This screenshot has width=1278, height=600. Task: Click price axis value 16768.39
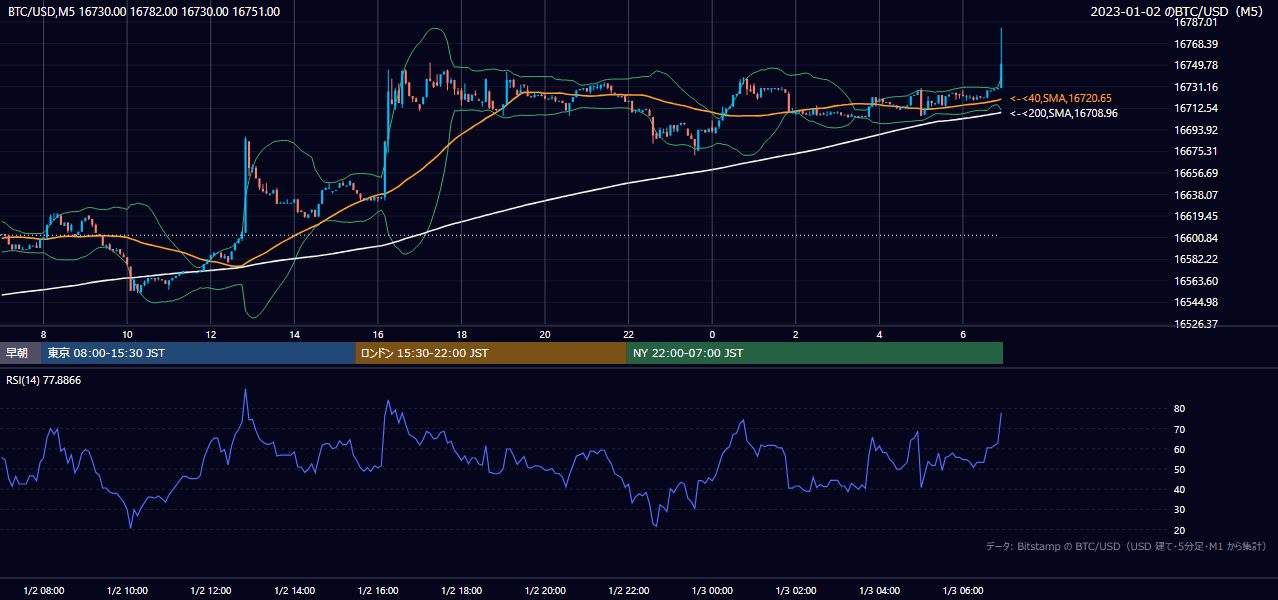1196,44
